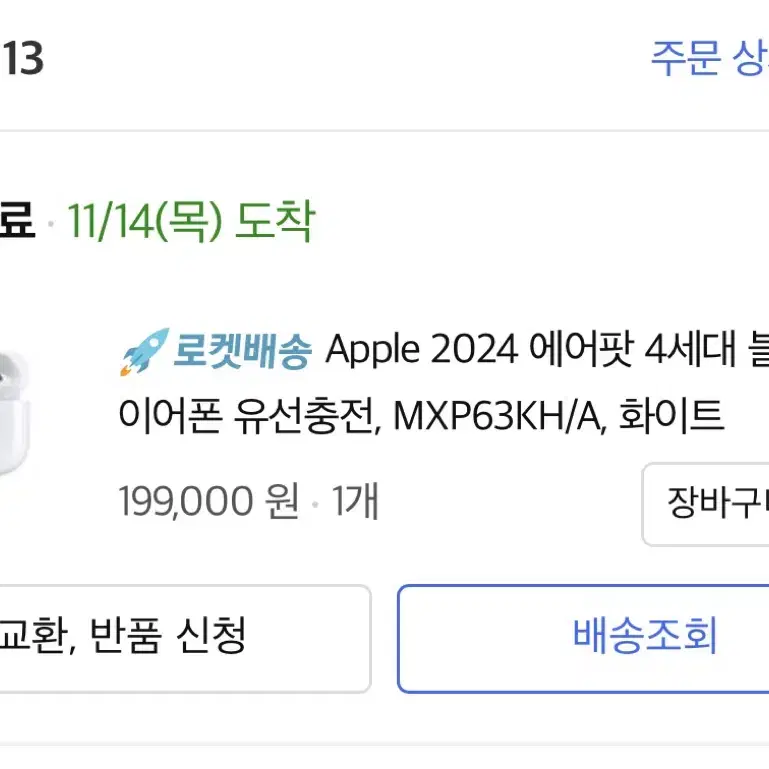Click the 도착 word in green
Screen dimensions: 769x769
[x=275, y=221]
